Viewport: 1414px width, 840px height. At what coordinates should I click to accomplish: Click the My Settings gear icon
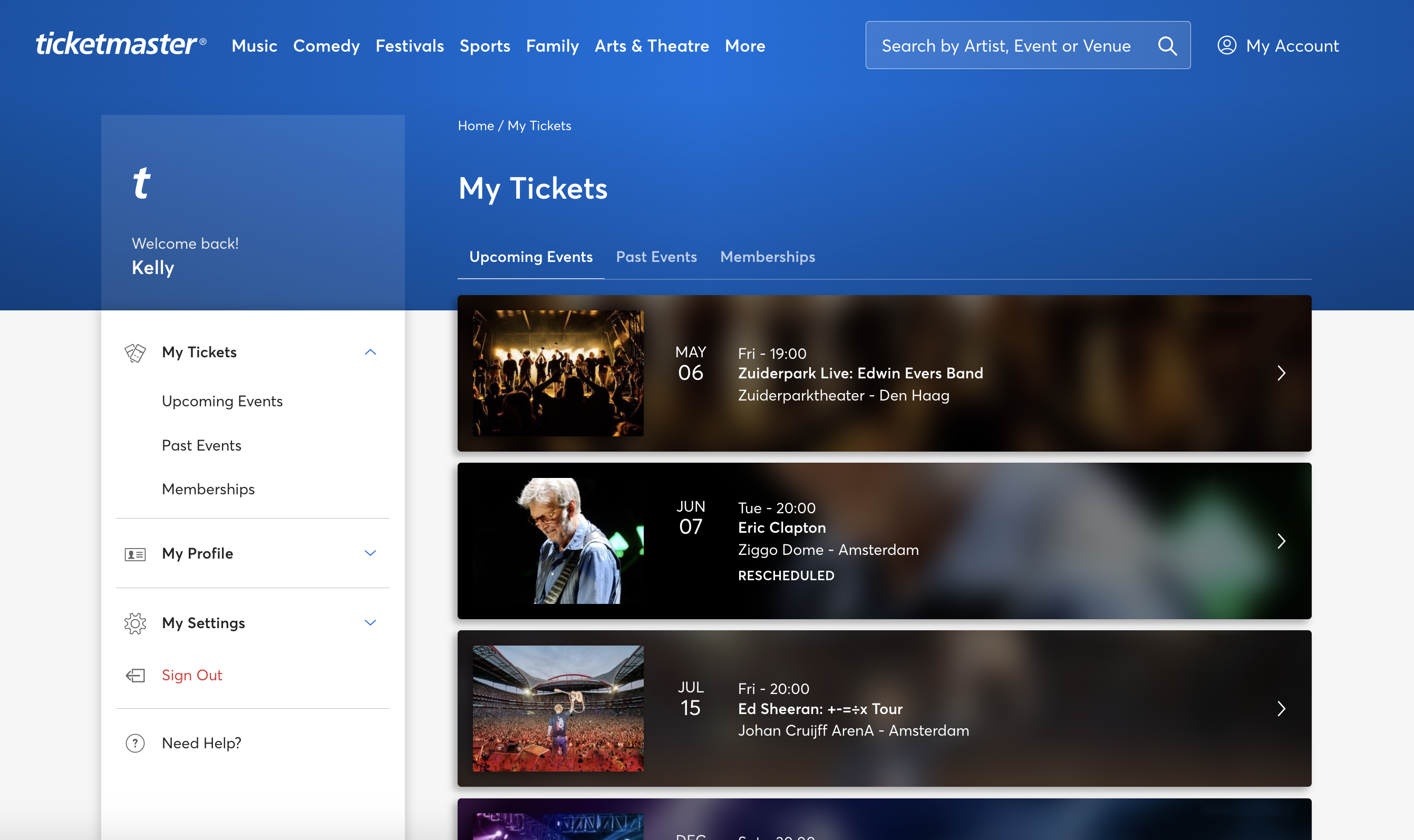[135, 623]
